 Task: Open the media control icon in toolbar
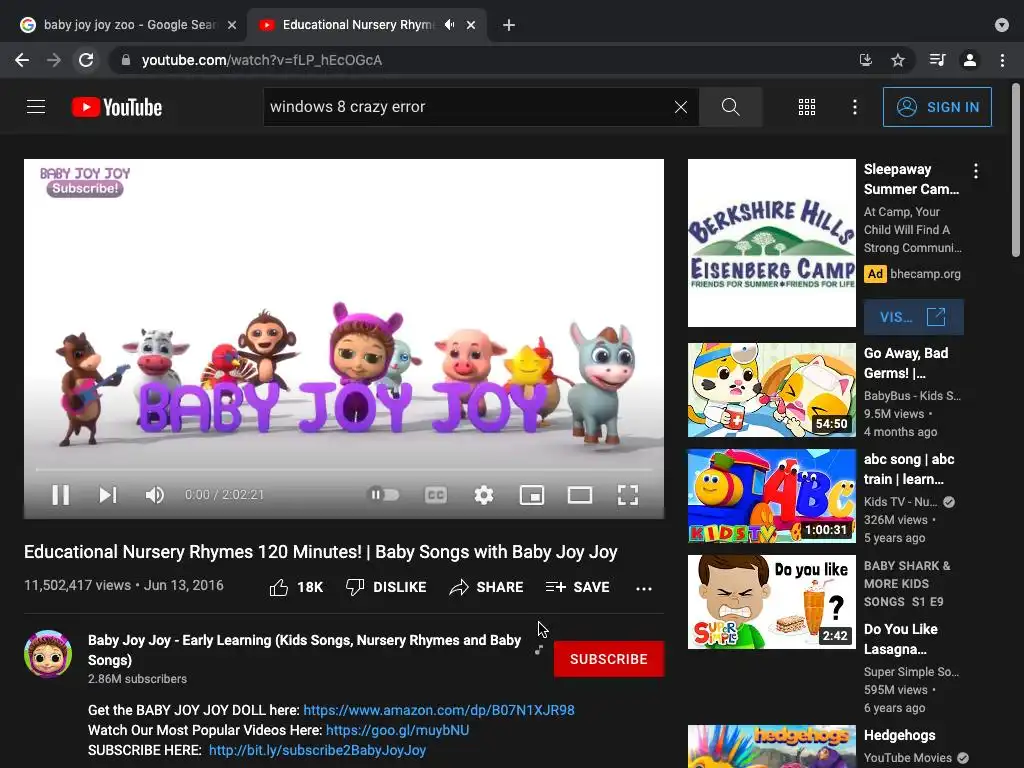point(937,60)
